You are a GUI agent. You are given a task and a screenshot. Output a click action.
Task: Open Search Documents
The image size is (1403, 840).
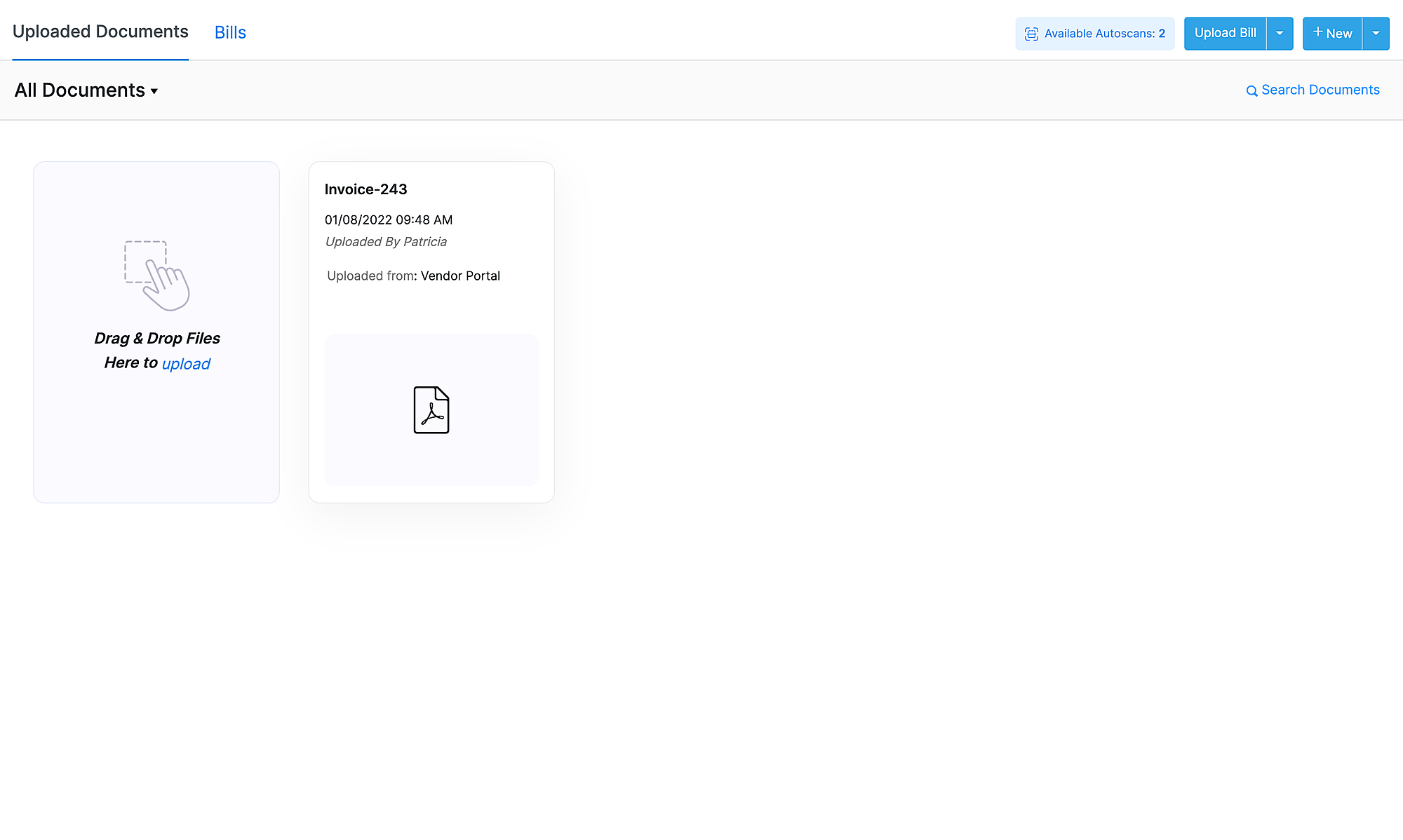click(1320, 90)
